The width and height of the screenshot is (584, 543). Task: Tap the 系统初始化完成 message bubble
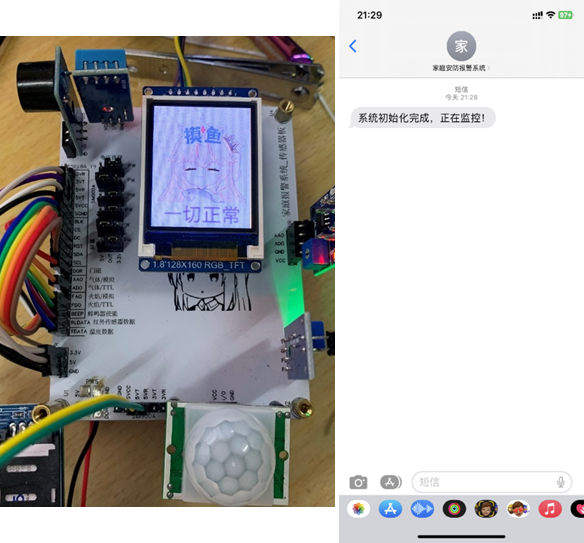tap(422, 118)
